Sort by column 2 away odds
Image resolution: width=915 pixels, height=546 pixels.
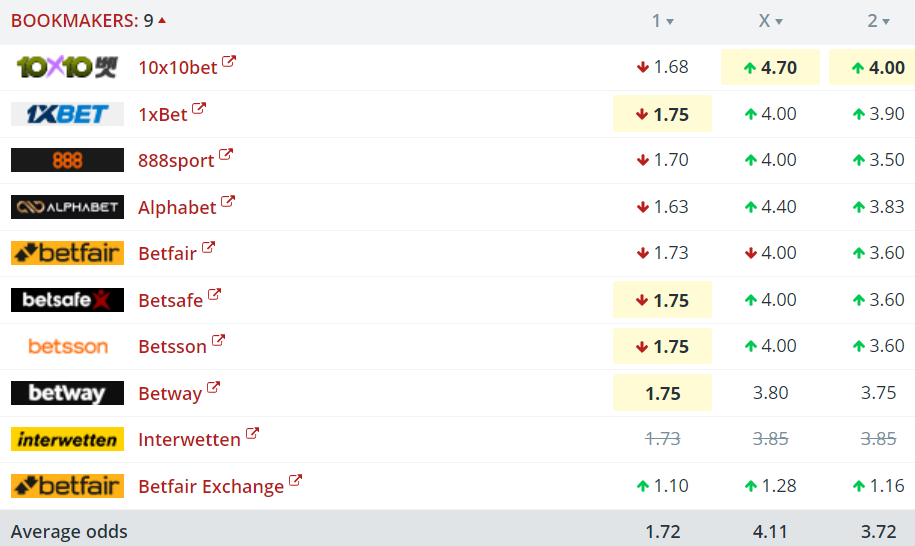(878, 21)
